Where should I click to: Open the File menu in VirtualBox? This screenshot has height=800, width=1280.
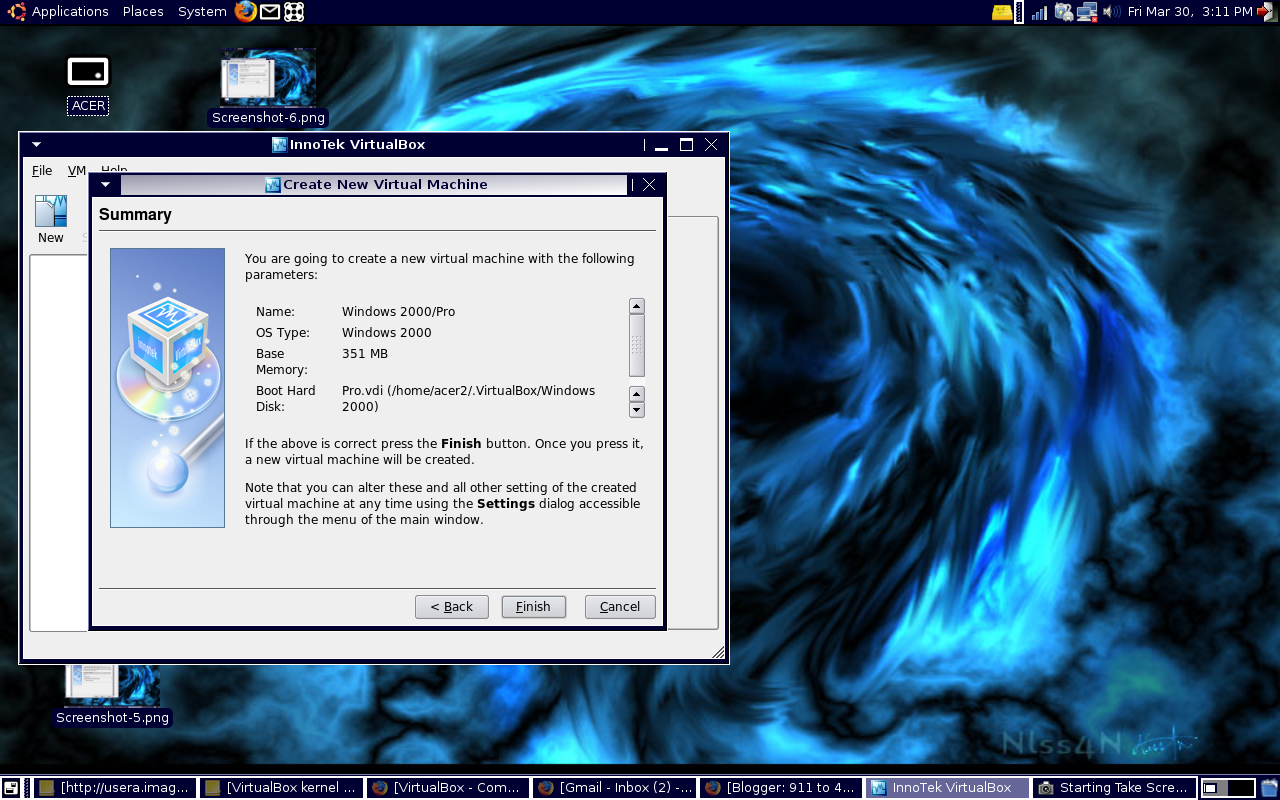[42, 170]
